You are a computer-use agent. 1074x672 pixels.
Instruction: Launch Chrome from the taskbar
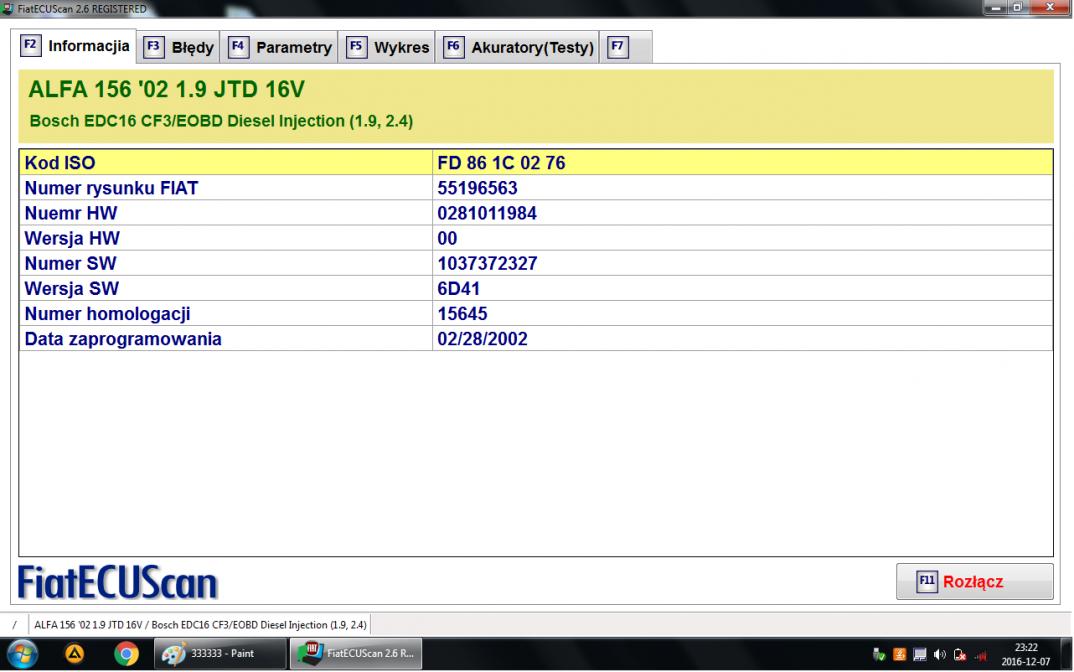[127, 654]
